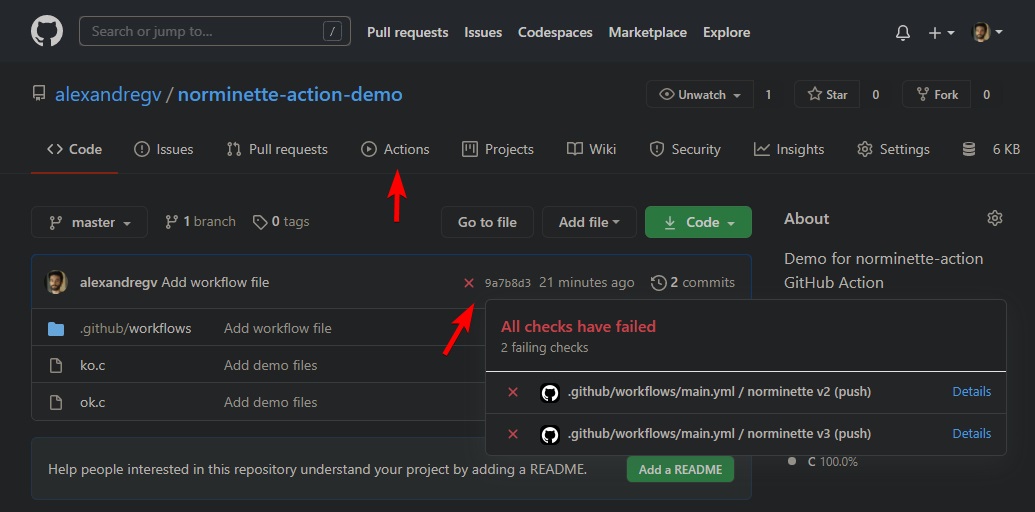
Task: Switch to the repository Issues tab
Action: coord(163,149)
